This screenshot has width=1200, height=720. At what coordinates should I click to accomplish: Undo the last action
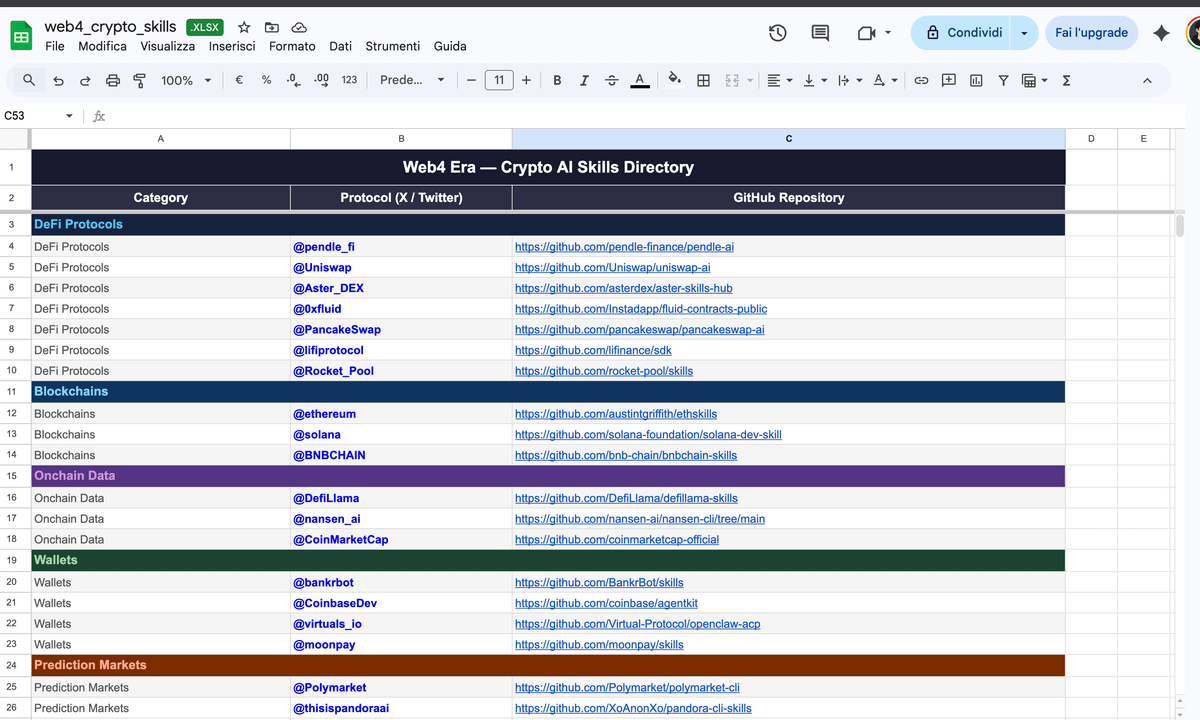click(x=58, y=80)
